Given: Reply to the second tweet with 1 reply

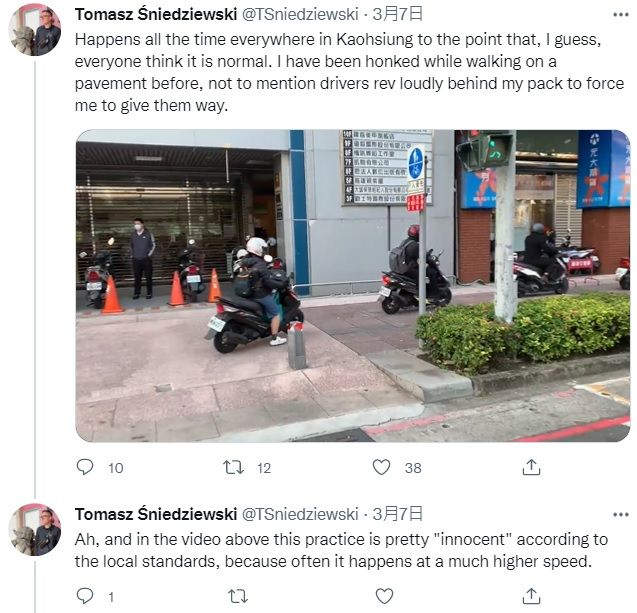Looking at the screenshot, I should coord(85,596).
